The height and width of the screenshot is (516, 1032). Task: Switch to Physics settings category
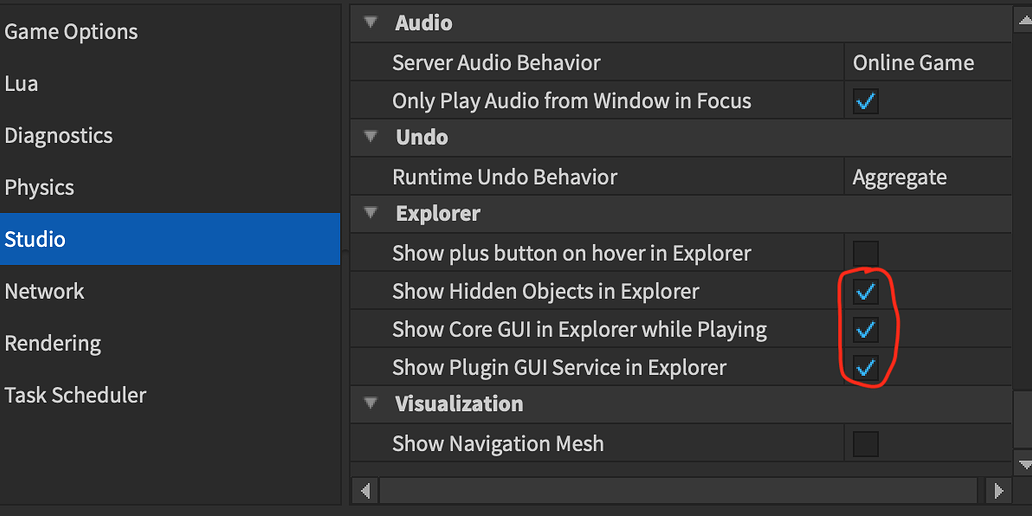[39, 188]
